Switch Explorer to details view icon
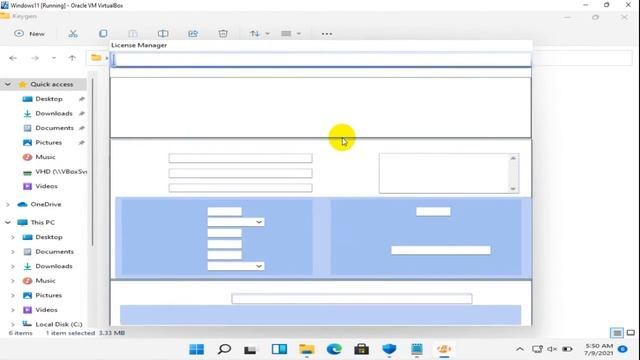This screenshot has height=360, width=640. [617, 333]
